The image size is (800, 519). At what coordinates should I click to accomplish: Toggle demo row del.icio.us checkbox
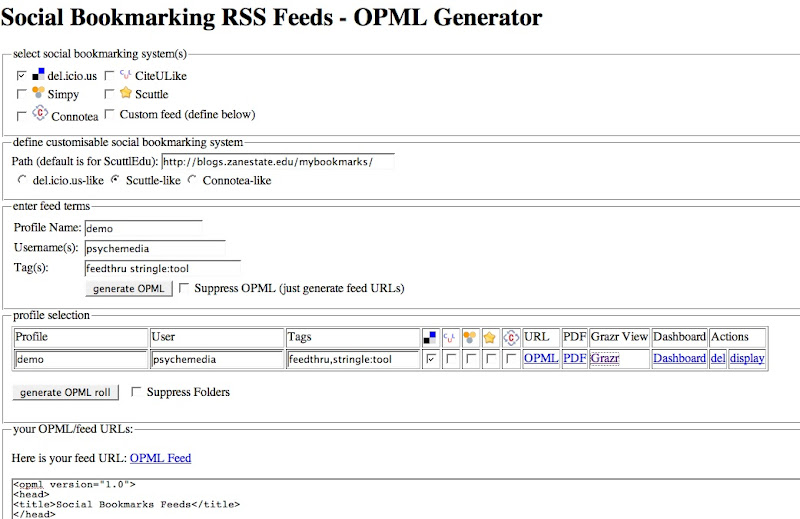(x=431, y=359)
